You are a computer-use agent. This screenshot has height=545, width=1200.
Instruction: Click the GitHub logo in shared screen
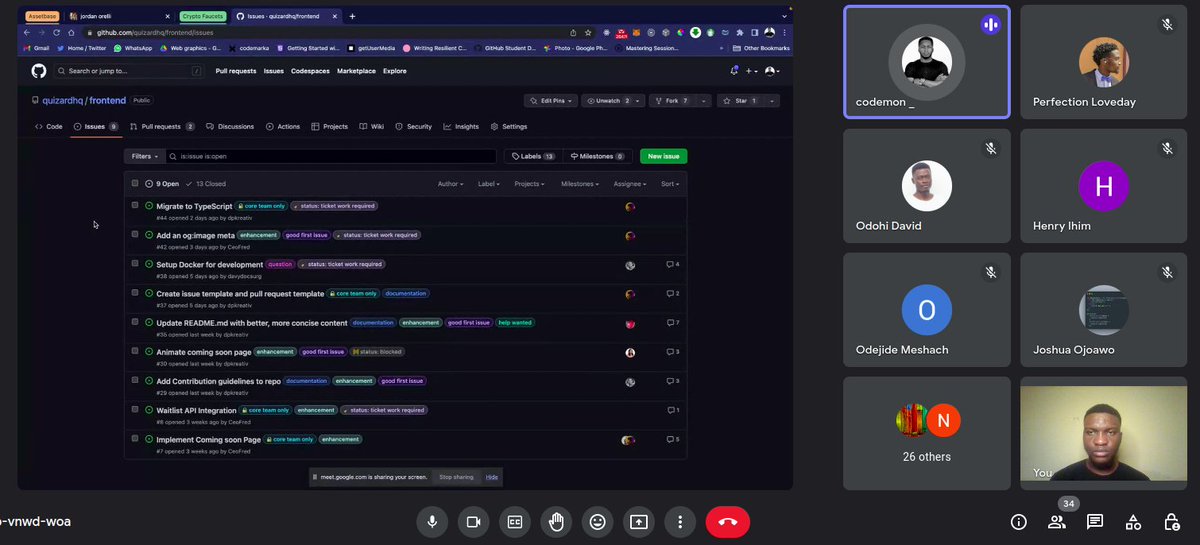pos(39,71)
